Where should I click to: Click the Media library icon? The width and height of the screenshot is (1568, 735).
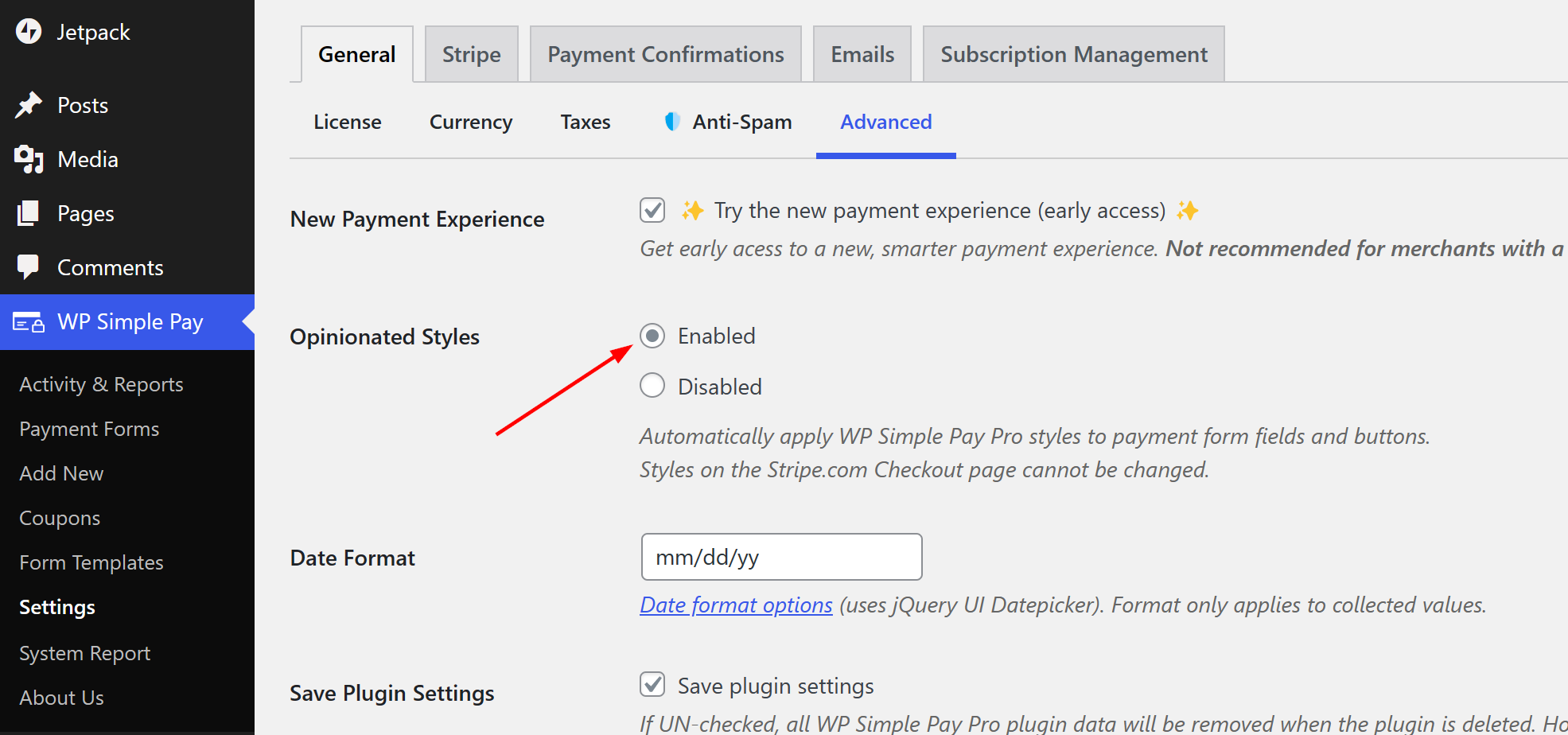pyautogui.click(x=29, y=159)
